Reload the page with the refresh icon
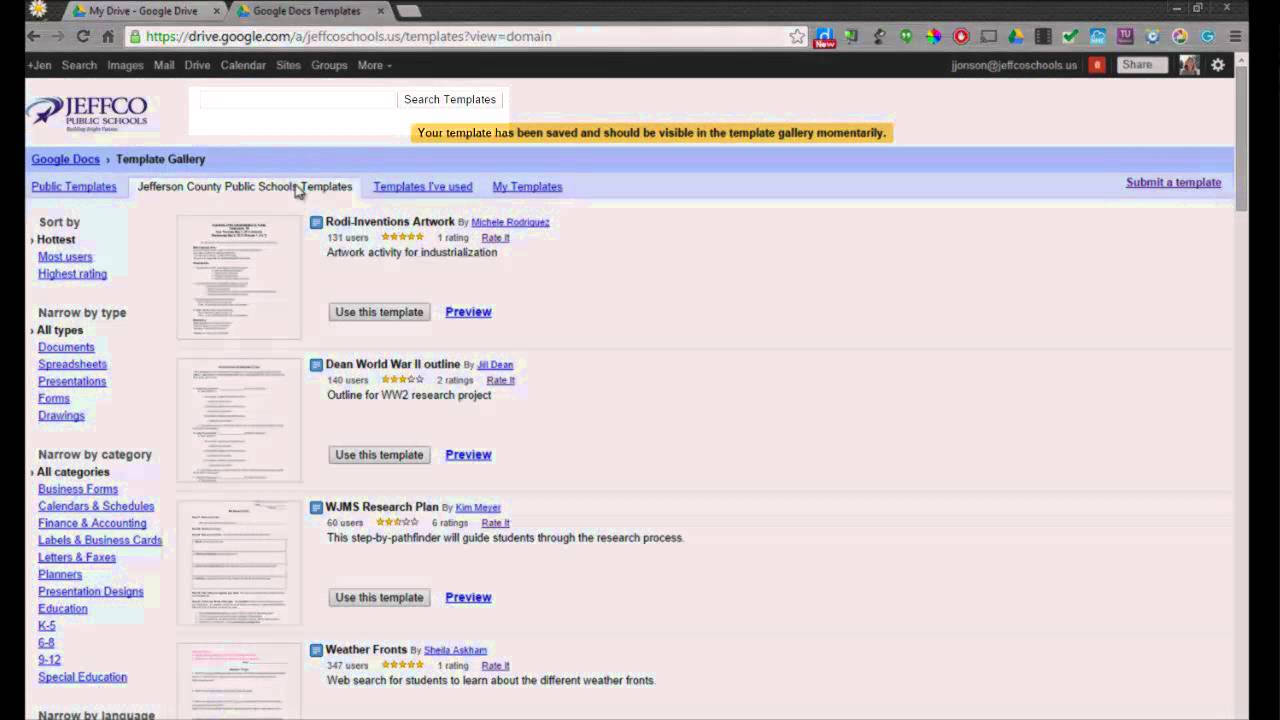This screenshot has height=720, width=1280. coord(83,36)
